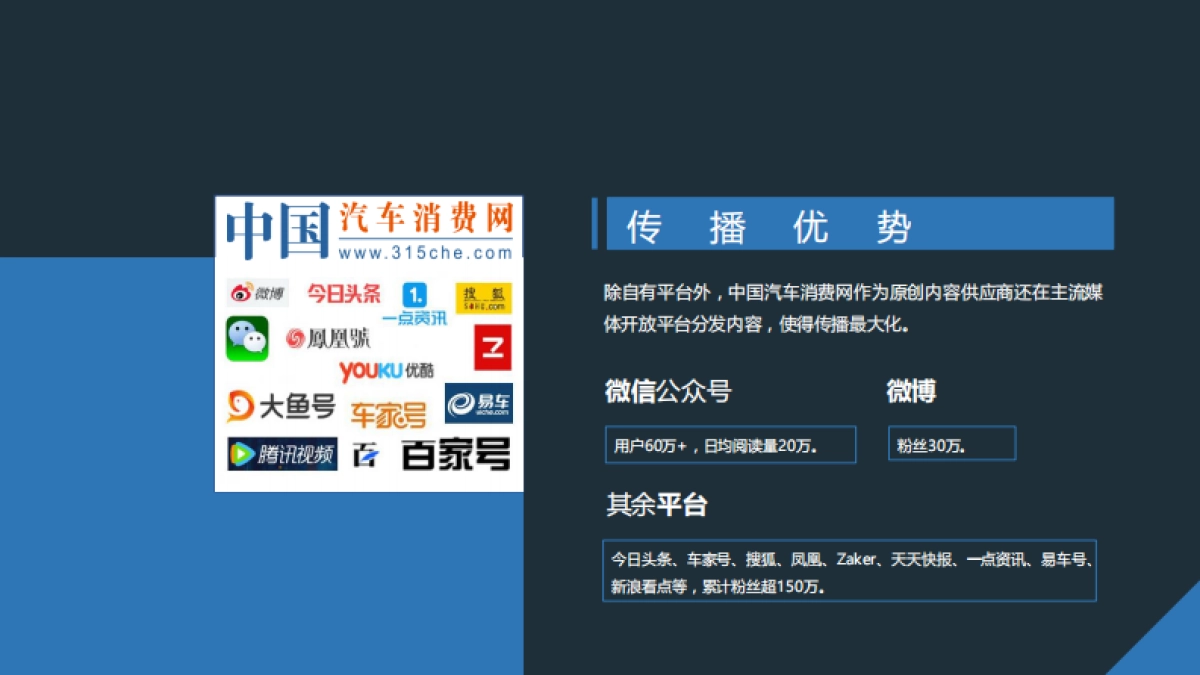The image size is (1200, 675).
Task: Click the 粉丝30万 Weibo stats box
Action: (x=951, y=444)
